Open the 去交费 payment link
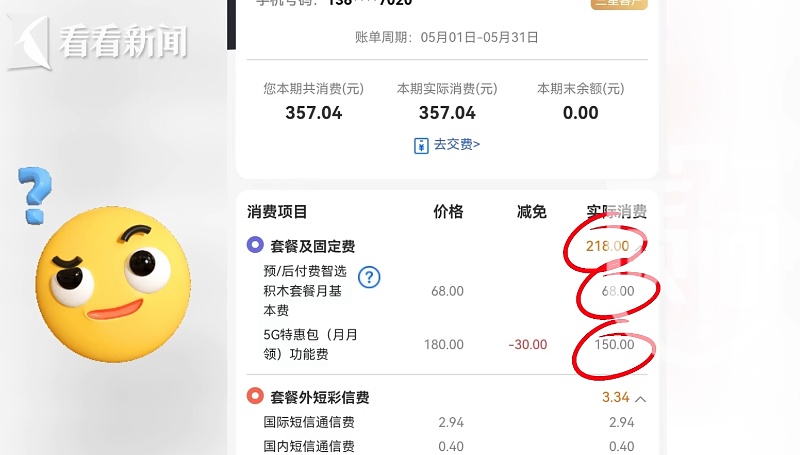 pos(457,145)
